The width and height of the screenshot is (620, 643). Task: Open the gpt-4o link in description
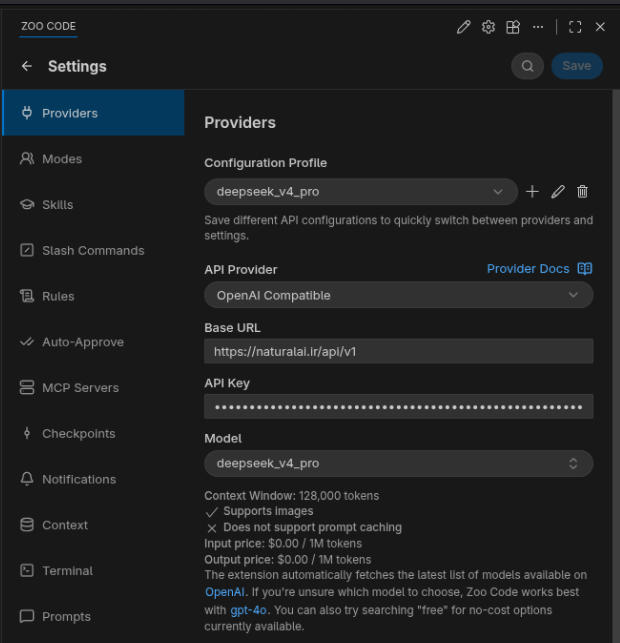248,610
